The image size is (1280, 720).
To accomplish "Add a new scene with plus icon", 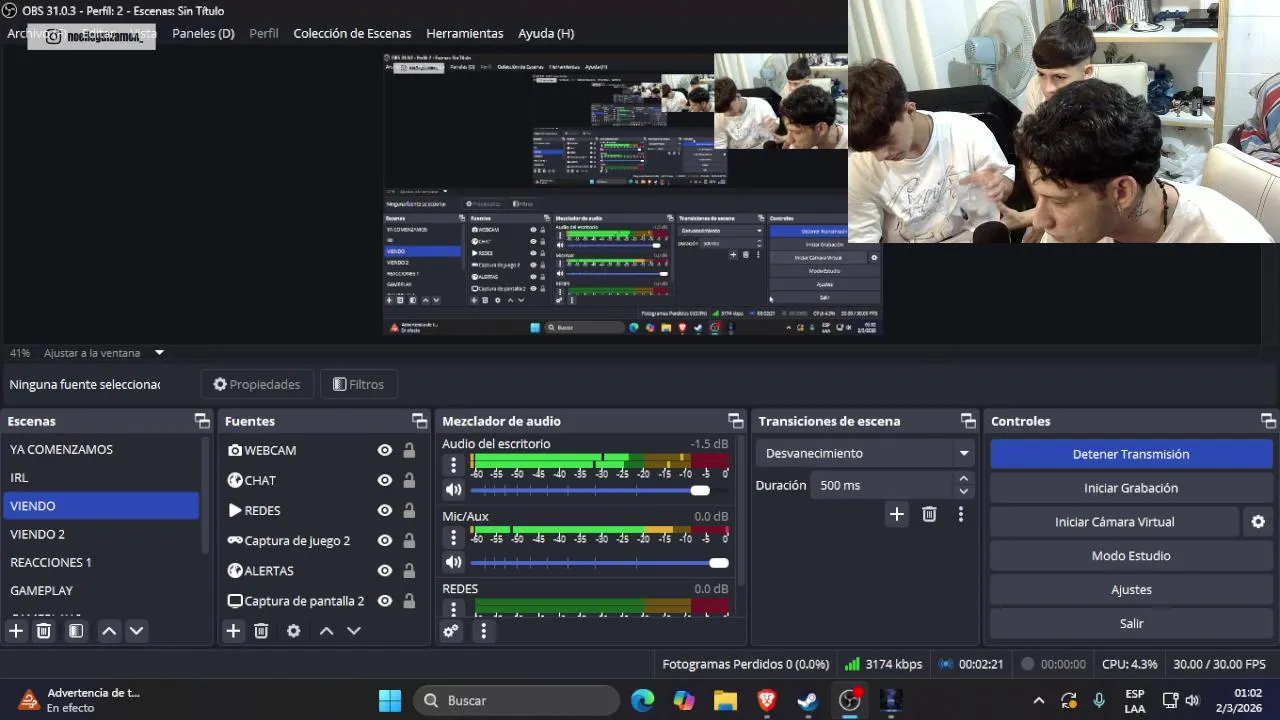I will point(16,631).
